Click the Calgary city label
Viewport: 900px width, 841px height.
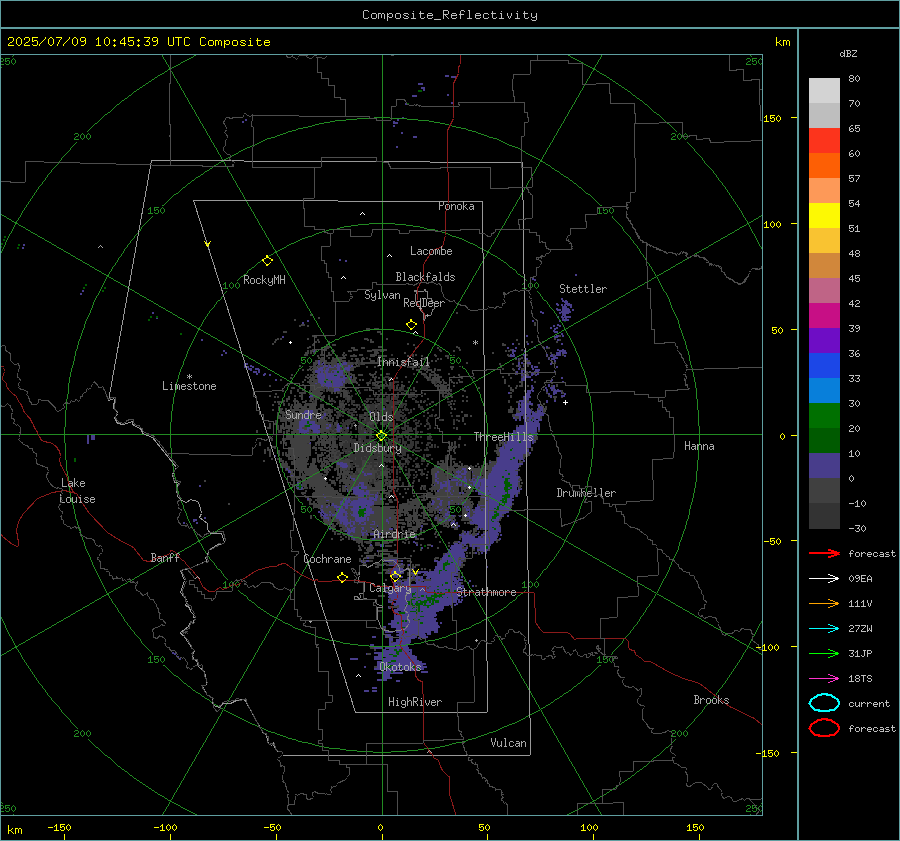click(390, 588)
